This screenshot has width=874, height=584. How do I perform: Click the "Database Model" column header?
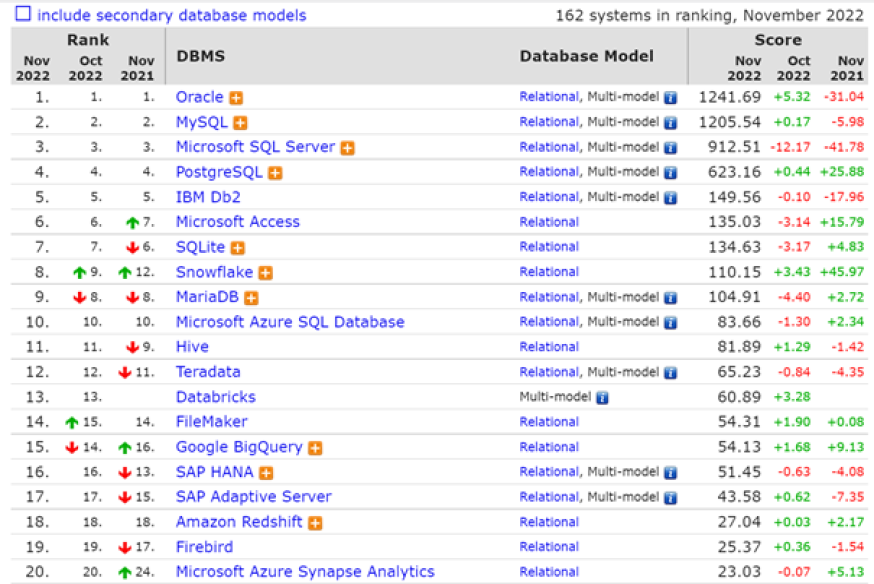click(586, 56)
